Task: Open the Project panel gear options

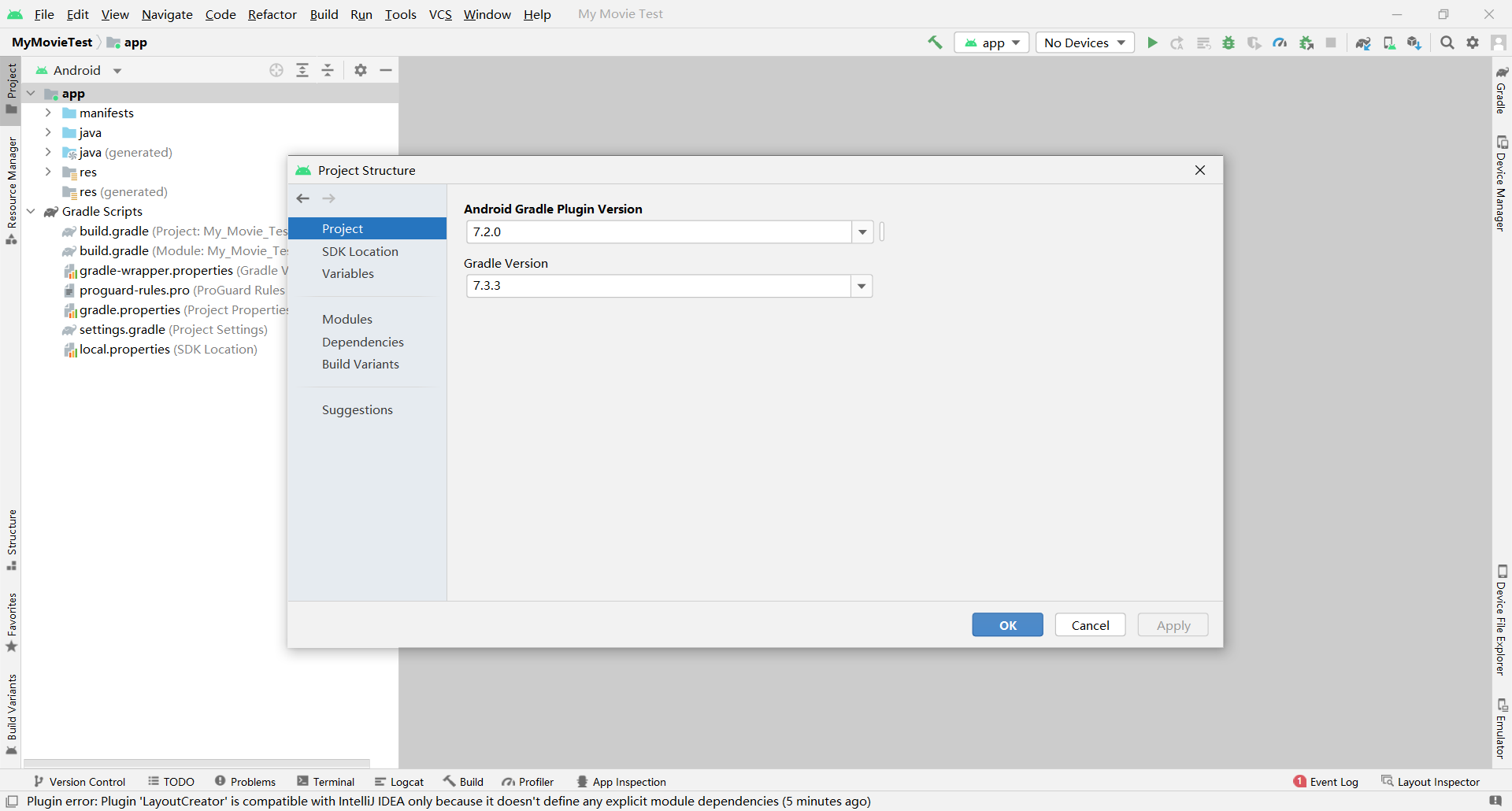Action: point(361,70)
